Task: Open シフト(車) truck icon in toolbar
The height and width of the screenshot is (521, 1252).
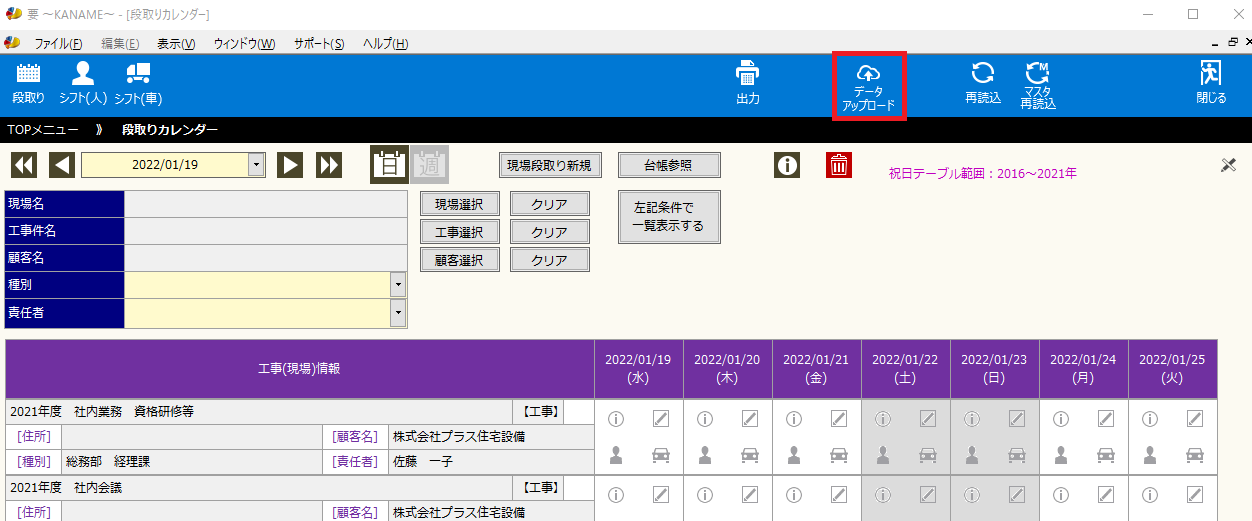Action: pos(138,73)
